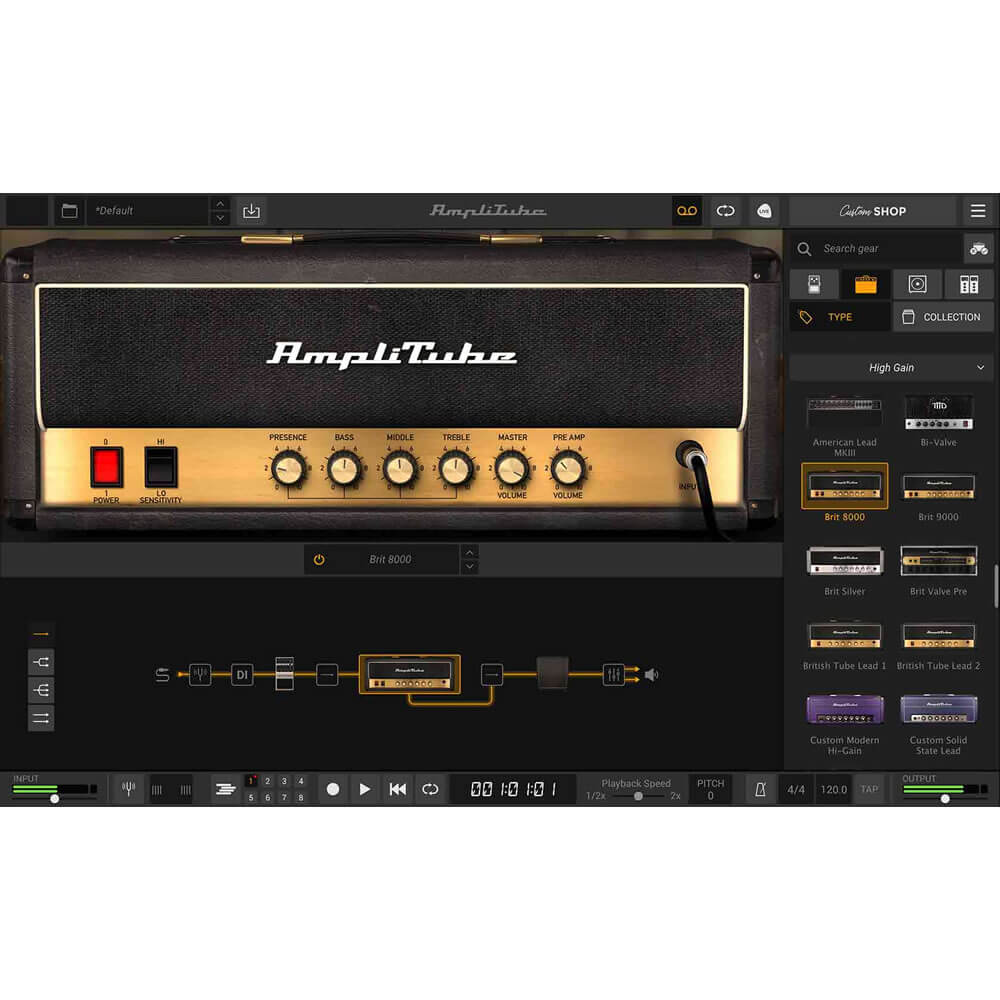Click the TAP tempo button
Screen dimensions: 1000x1000
[x=869, y=789]
